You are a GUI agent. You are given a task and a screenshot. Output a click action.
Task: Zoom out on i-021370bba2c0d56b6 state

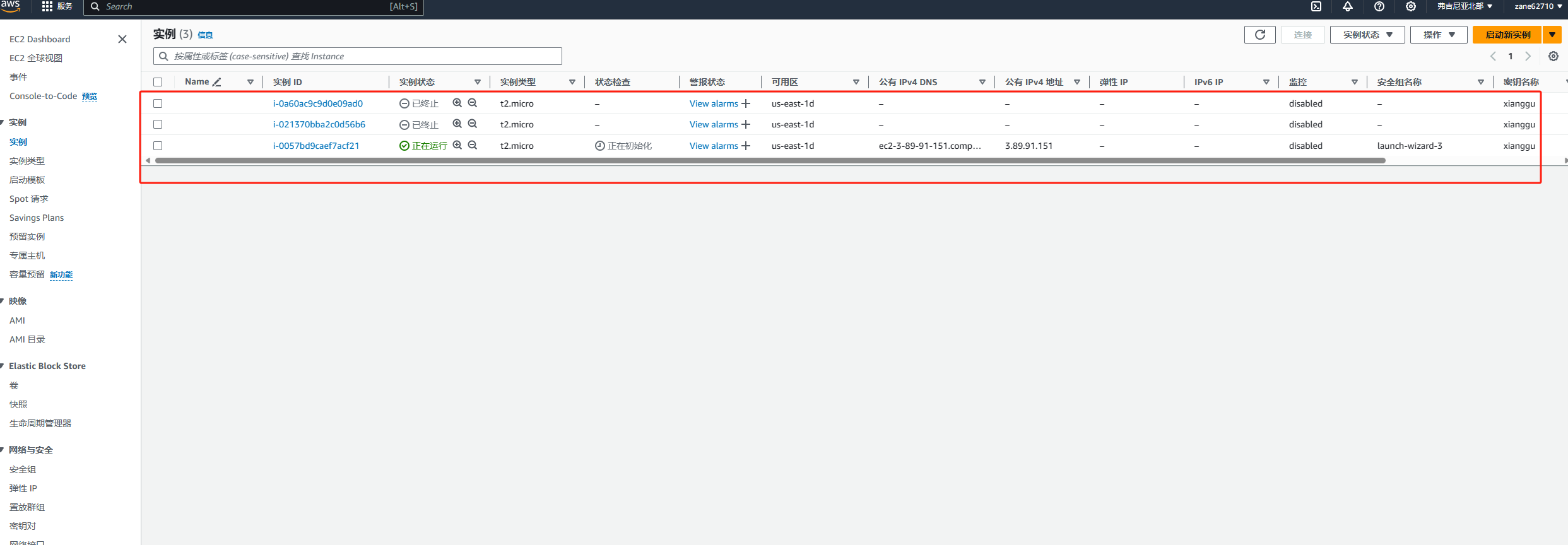[x=473, y=124]
